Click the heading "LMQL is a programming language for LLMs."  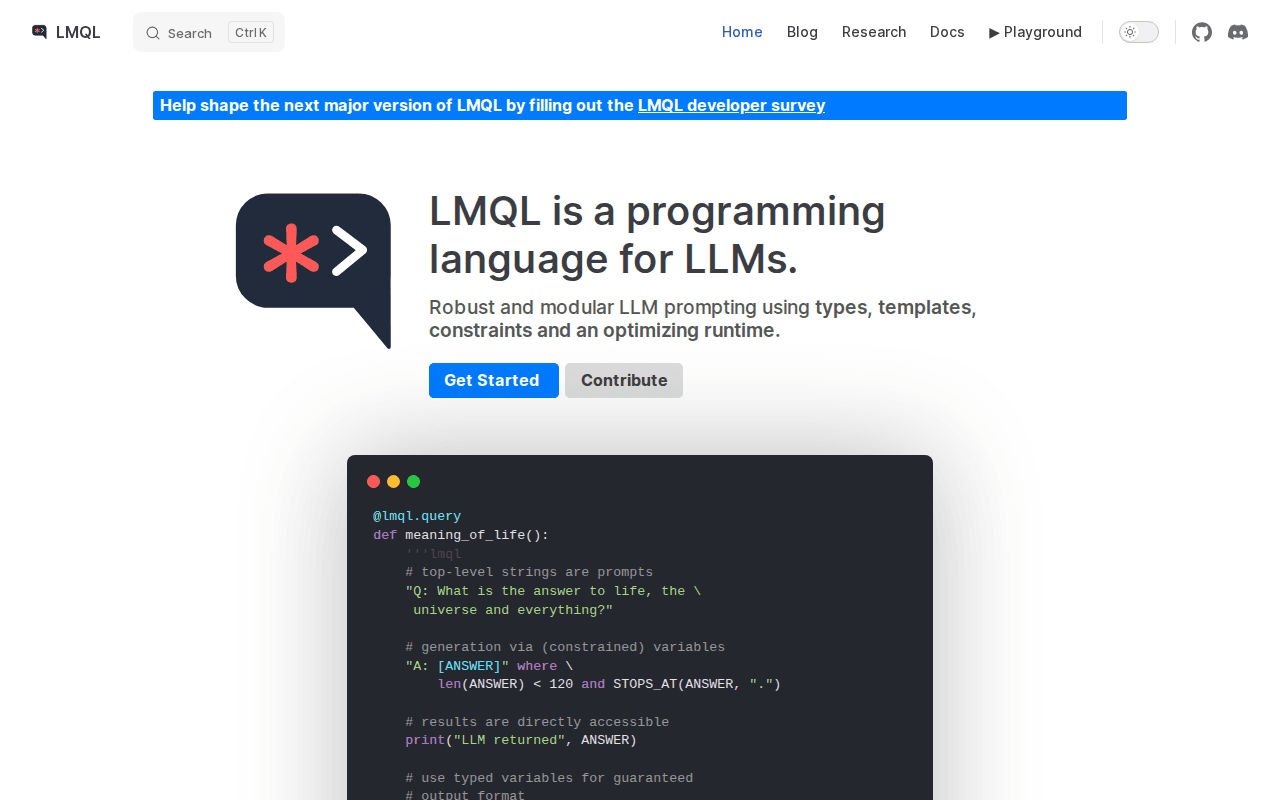(657, 235)
